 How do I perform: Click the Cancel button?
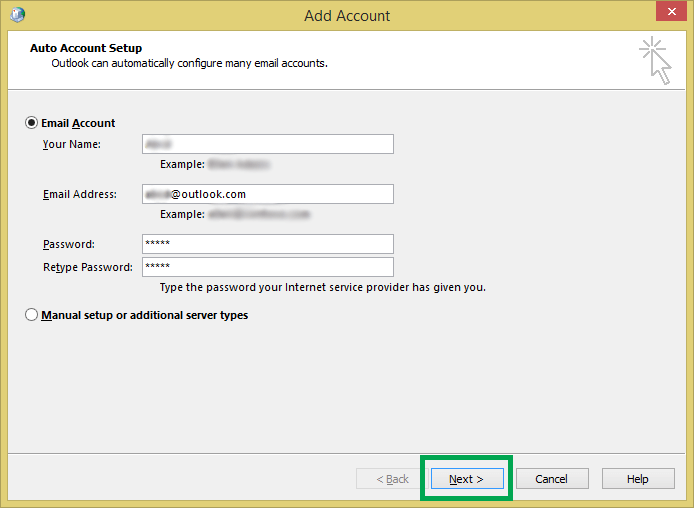[552, 479]
